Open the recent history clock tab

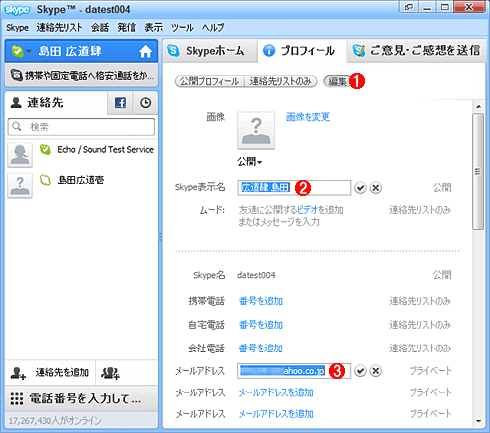point(145,103)
